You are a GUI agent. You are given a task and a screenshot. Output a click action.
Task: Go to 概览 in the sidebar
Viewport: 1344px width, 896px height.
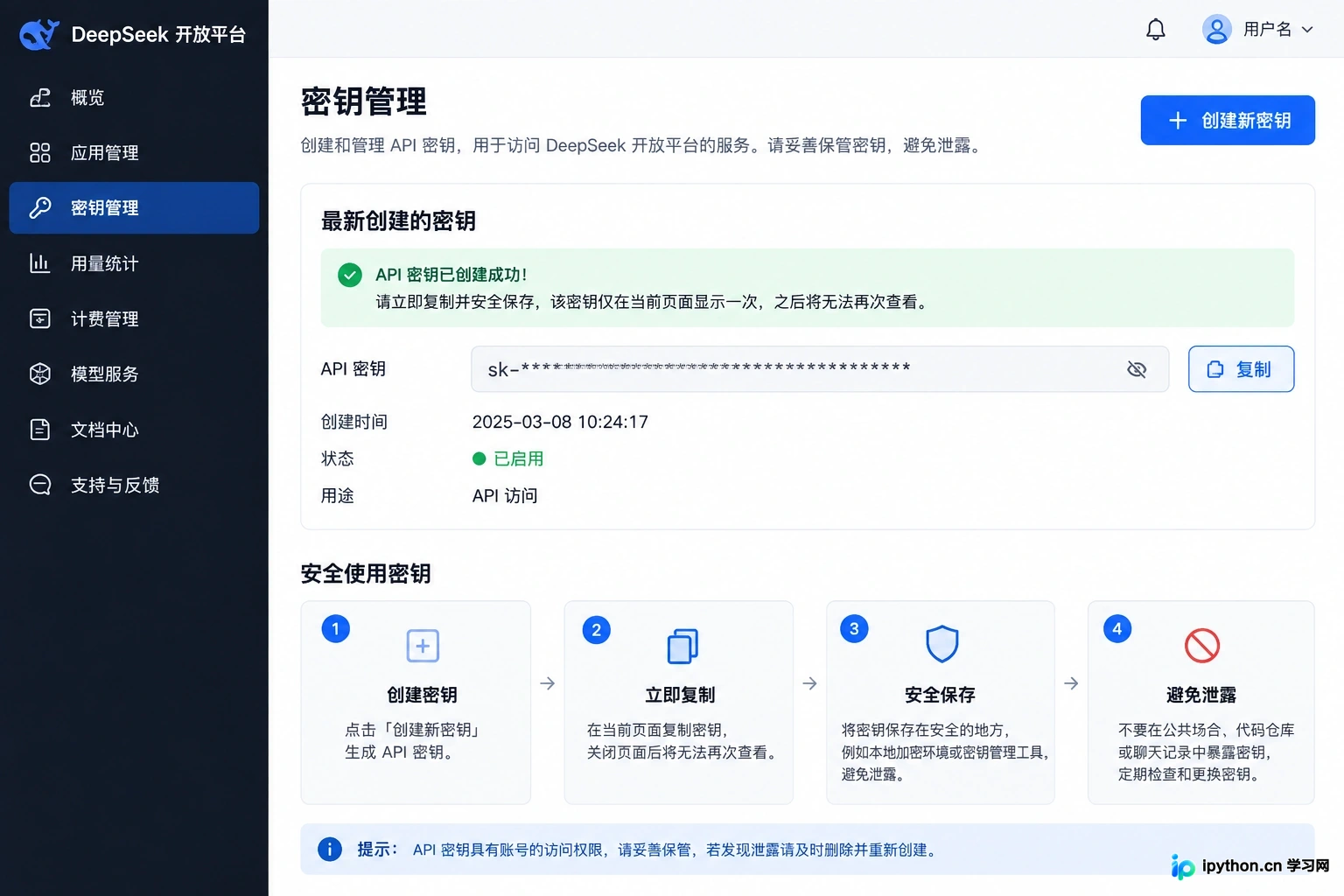click(134, 97)
